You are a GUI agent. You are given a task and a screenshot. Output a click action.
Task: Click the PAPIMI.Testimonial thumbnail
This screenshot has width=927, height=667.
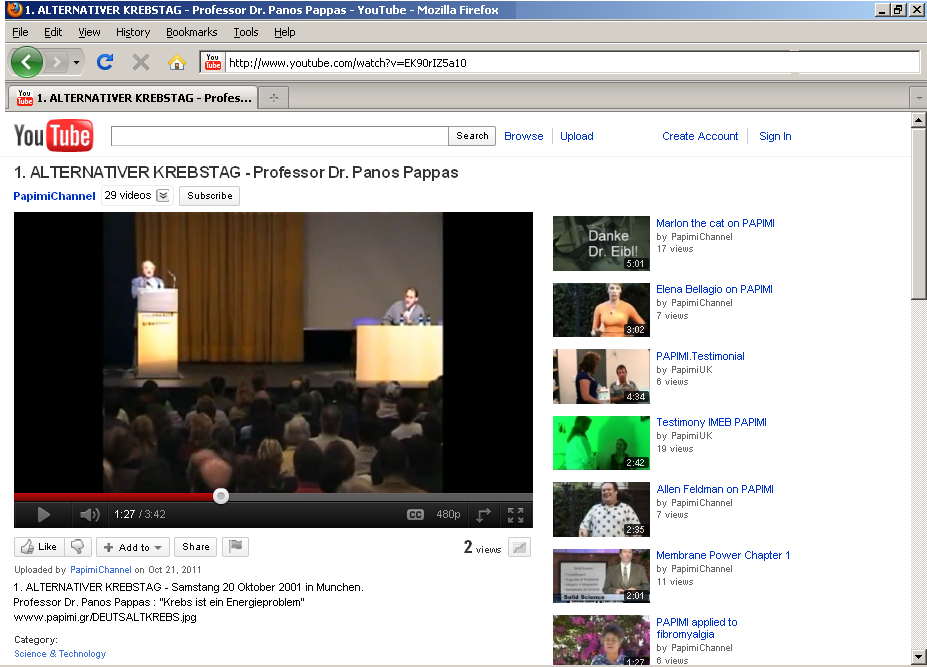[601, 377]
